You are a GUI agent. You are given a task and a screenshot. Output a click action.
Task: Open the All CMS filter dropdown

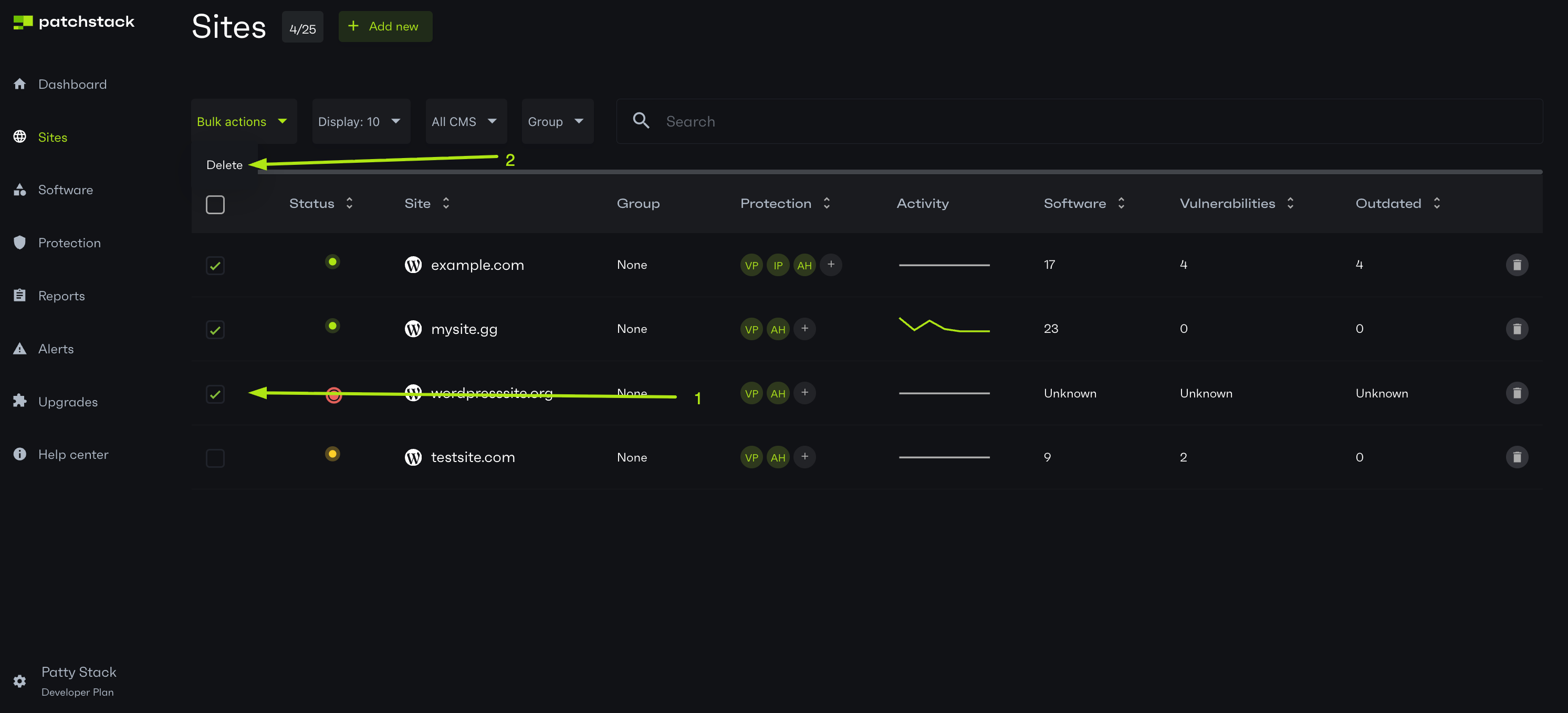click(x=465, y=122)
